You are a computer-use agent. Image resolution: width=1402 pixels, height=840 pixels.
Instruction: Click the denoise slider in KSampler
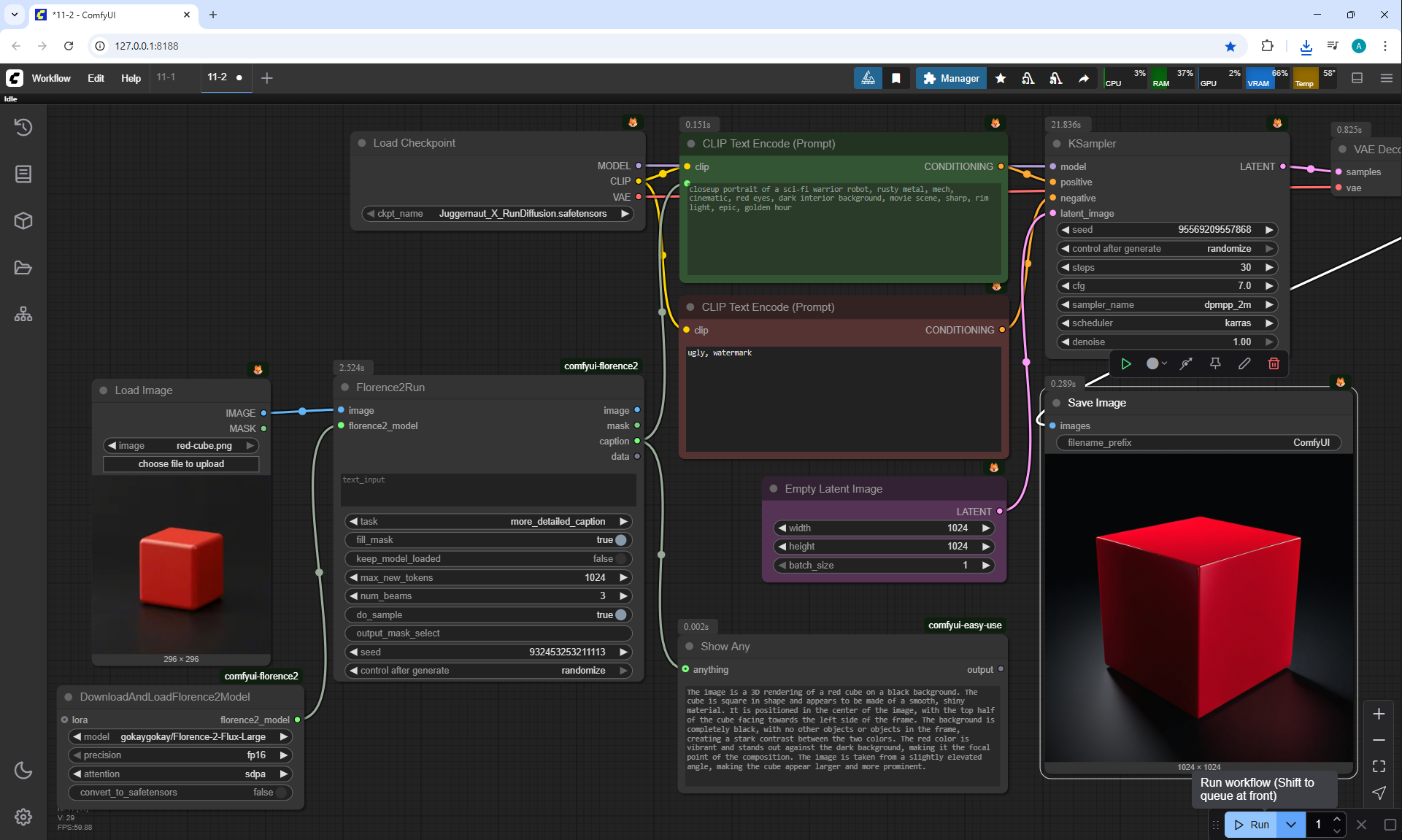coord(1166,342)
